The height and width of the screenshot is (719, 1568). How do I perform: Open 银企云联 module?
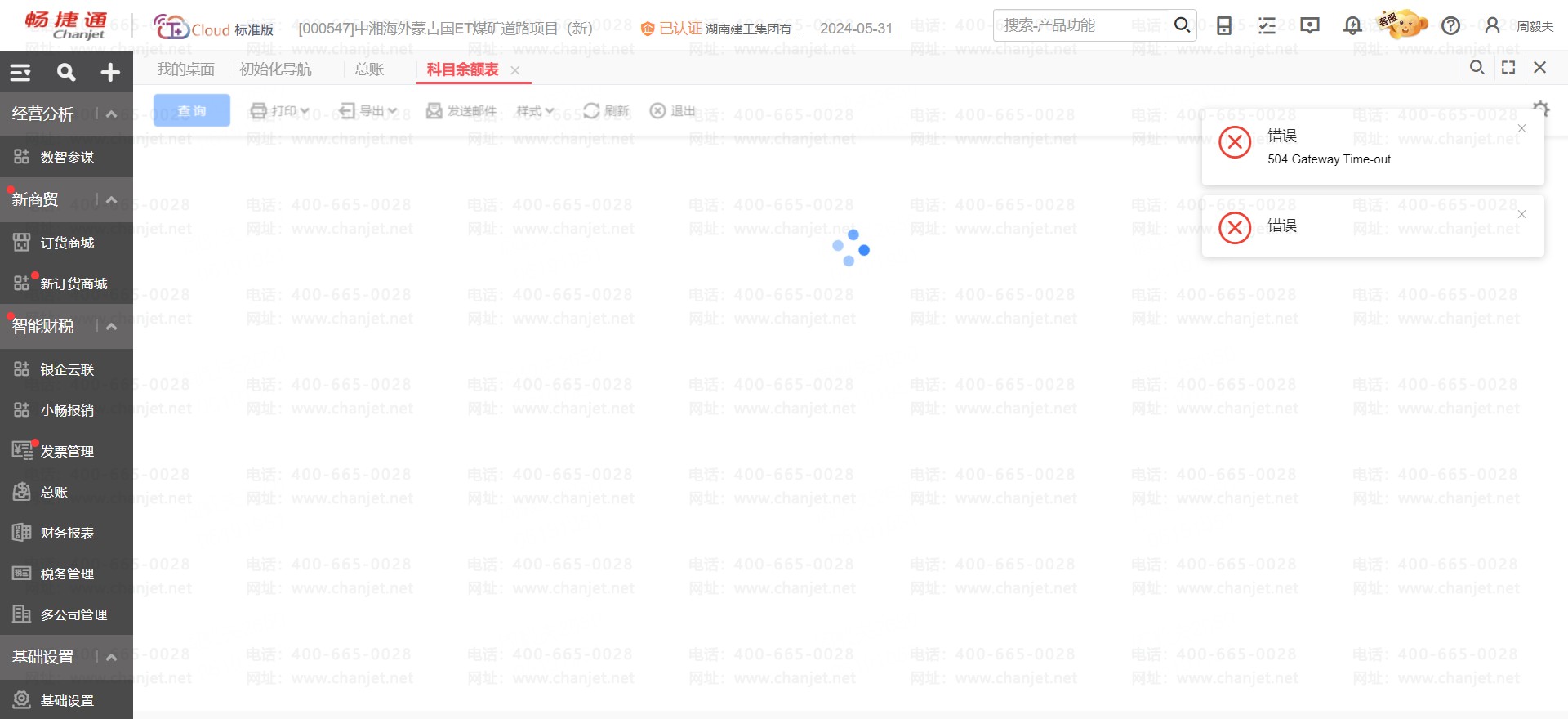[66, 369]
